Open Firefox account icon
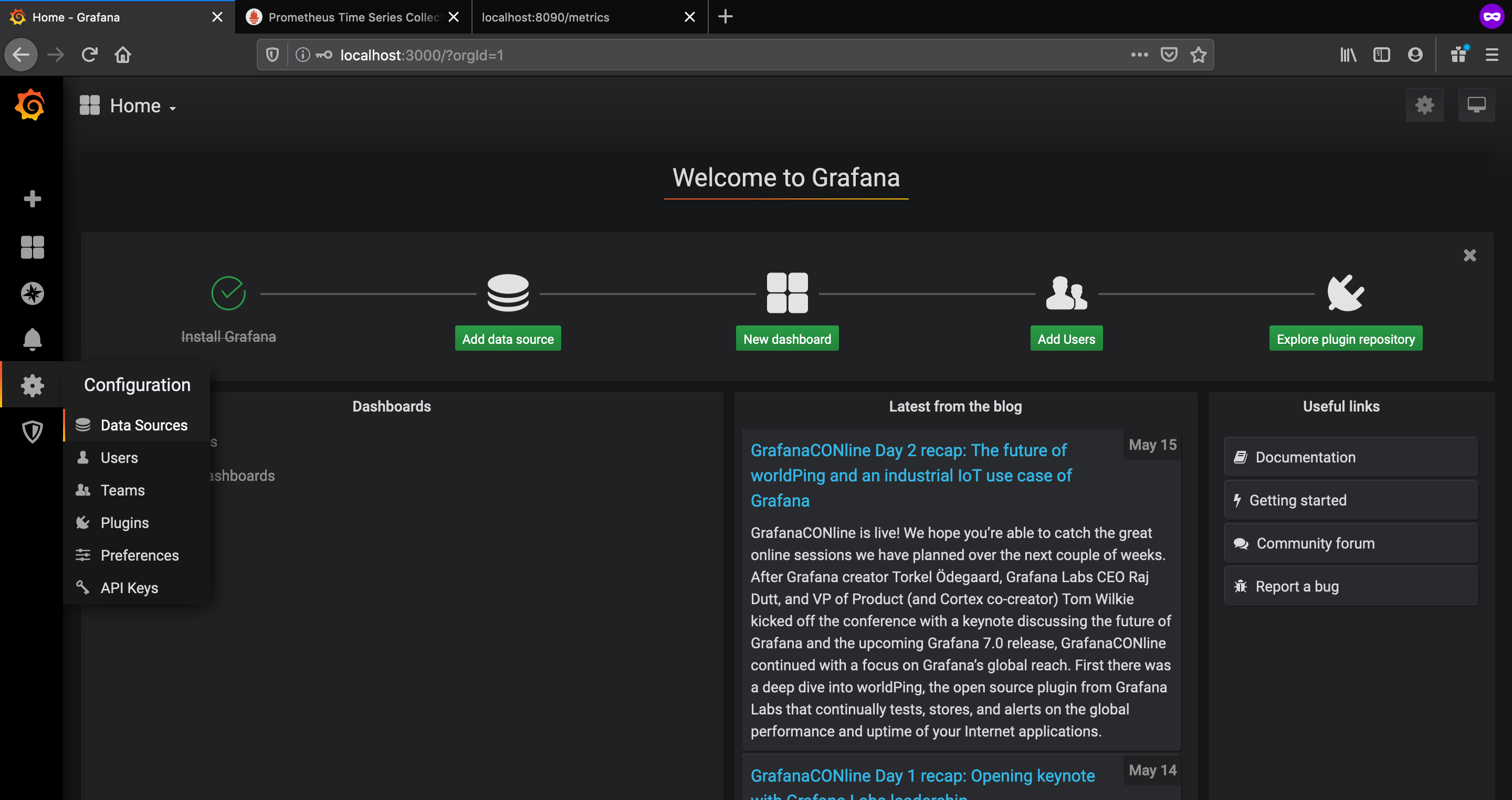Viewport: 1512px width, 800px height. click(x=1415, y=55)
